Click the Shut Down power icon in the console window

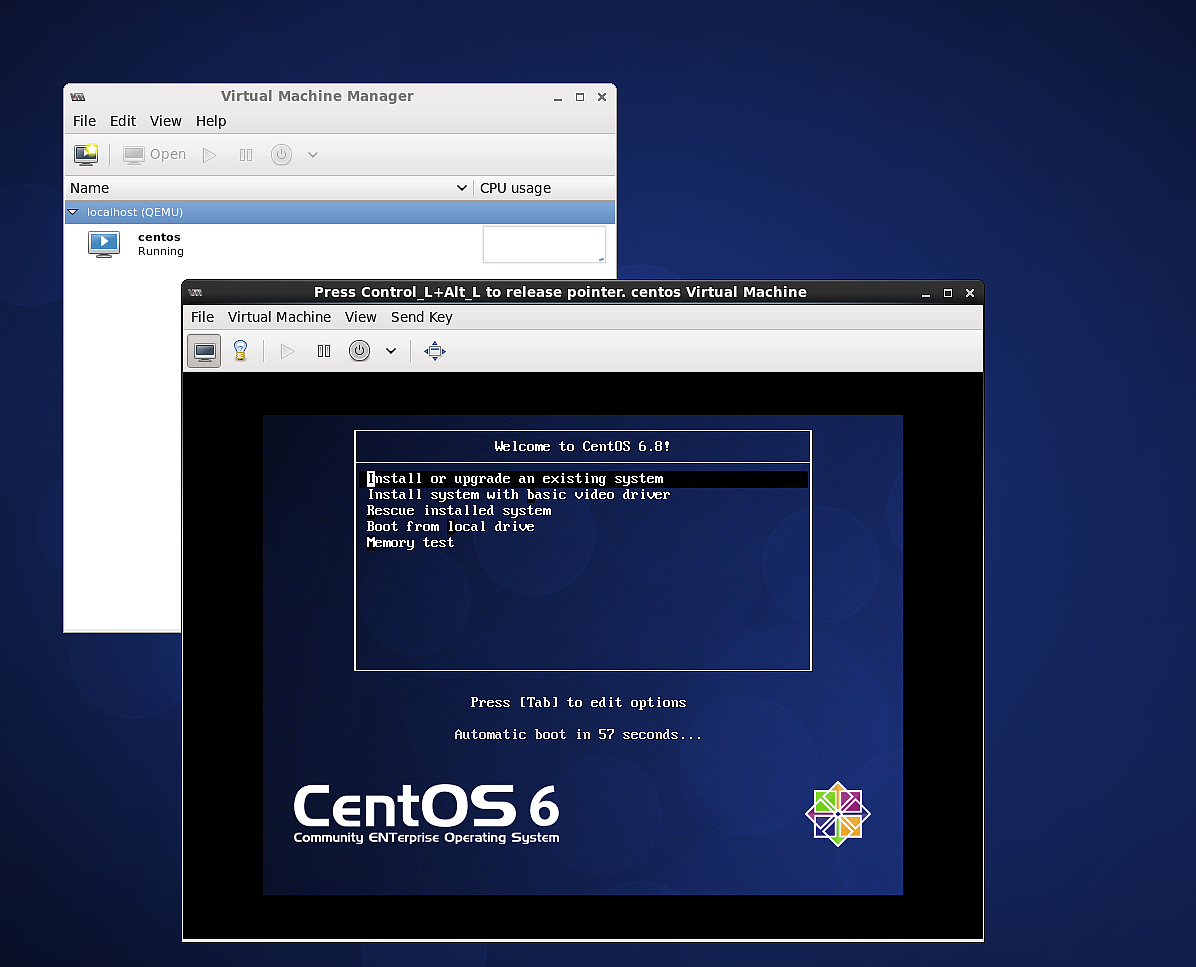pyautogui.click(x=360, y=351)
